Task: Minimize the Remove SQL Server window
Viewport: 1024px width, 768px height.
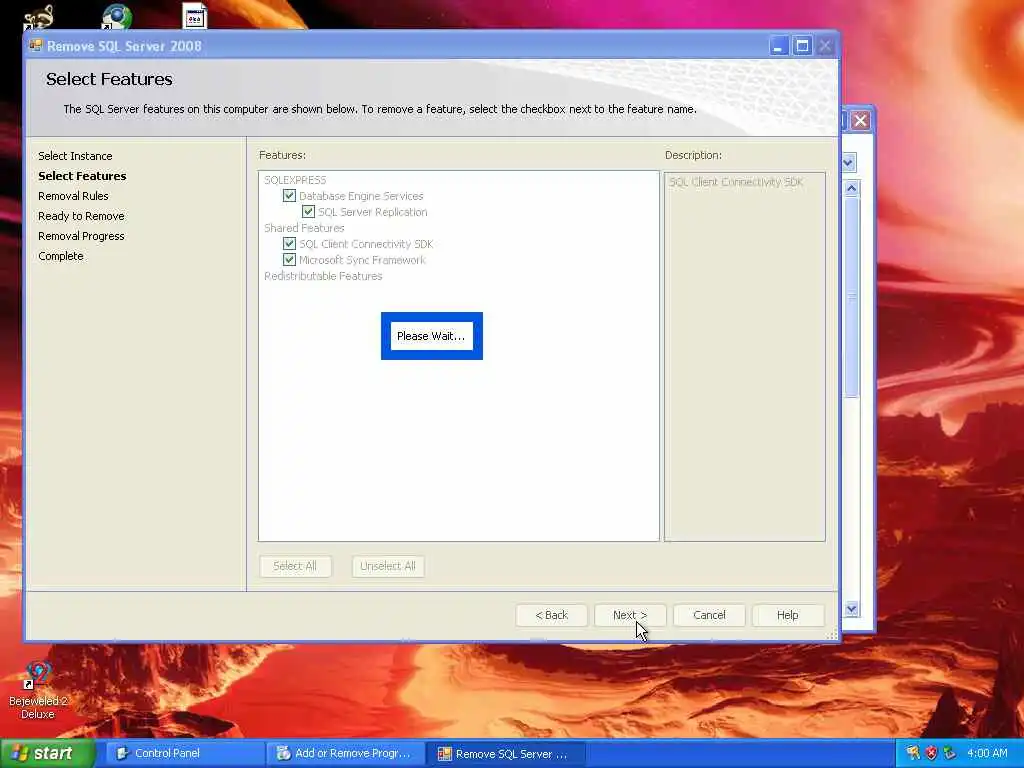Action: tap(778, 46)
